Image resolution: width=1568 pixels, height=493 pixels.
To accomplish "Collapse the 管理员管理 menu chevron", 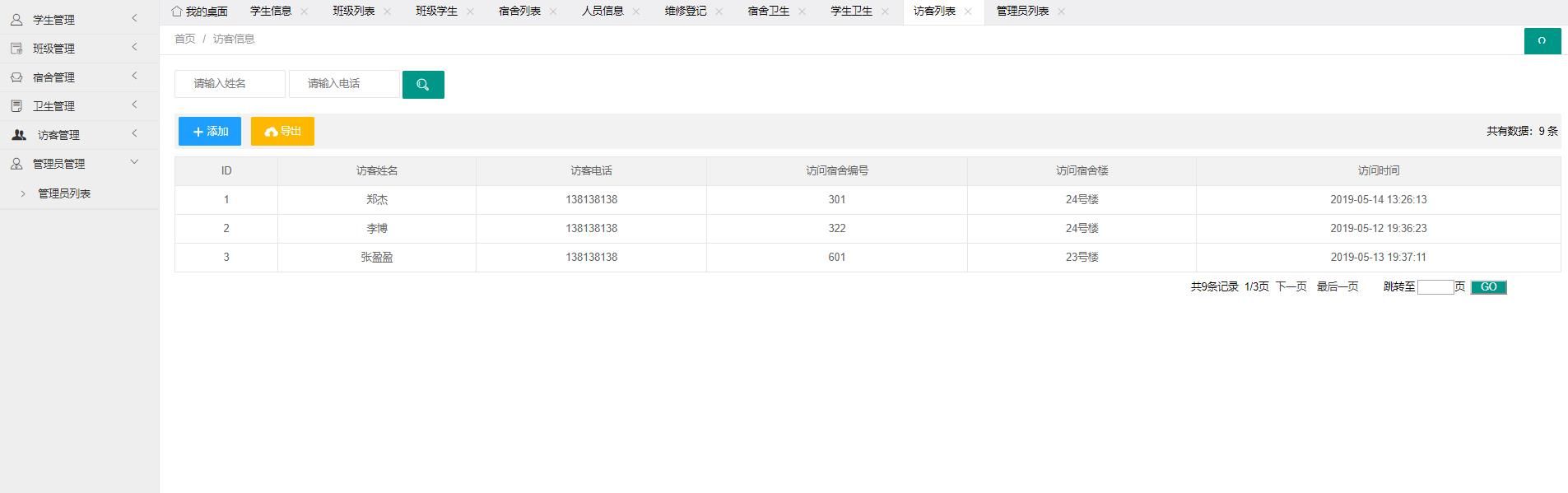I will pos(134,162).
